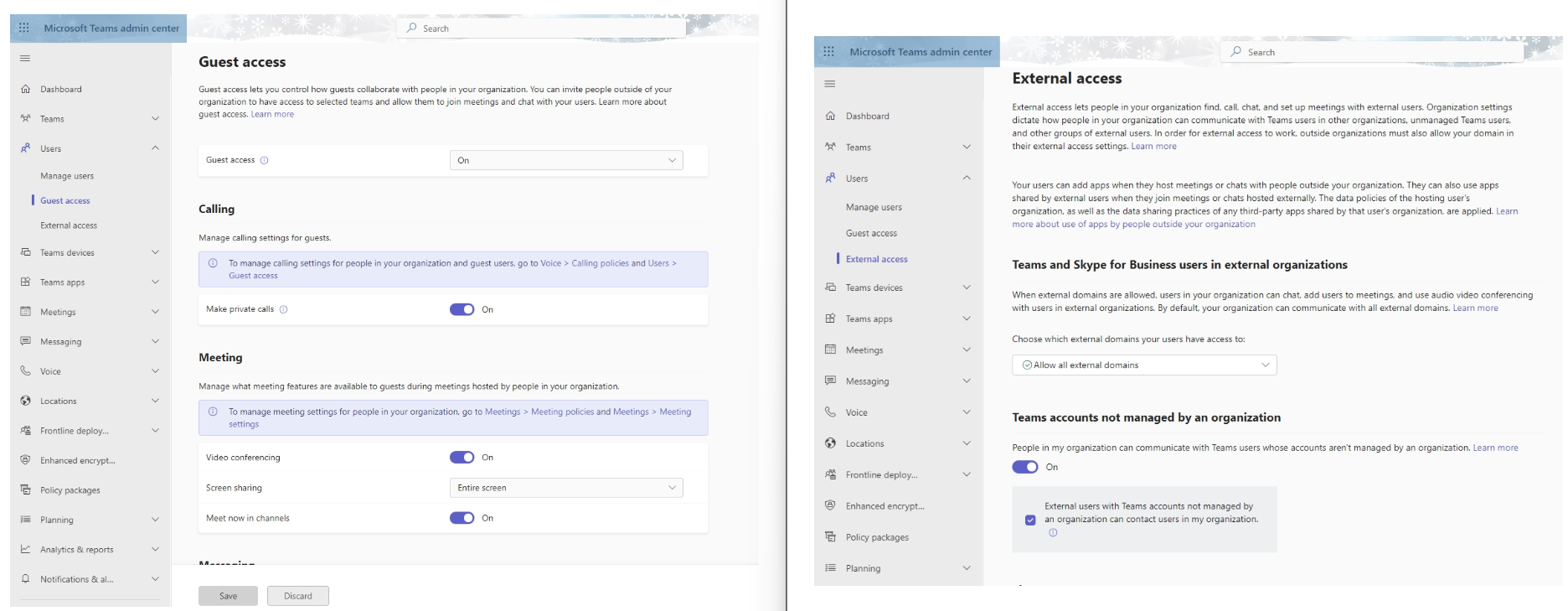Click Frontline deployment icon in Guest access window

point(25,430)
